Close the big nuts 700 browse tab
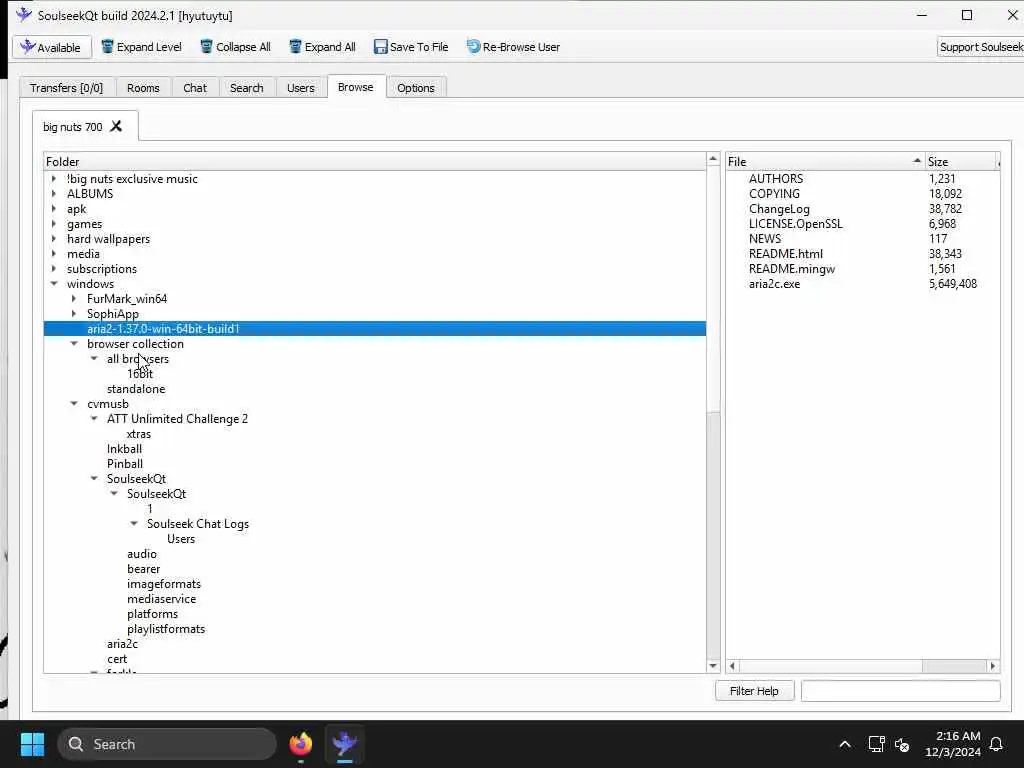 click(x=116, y=126)
